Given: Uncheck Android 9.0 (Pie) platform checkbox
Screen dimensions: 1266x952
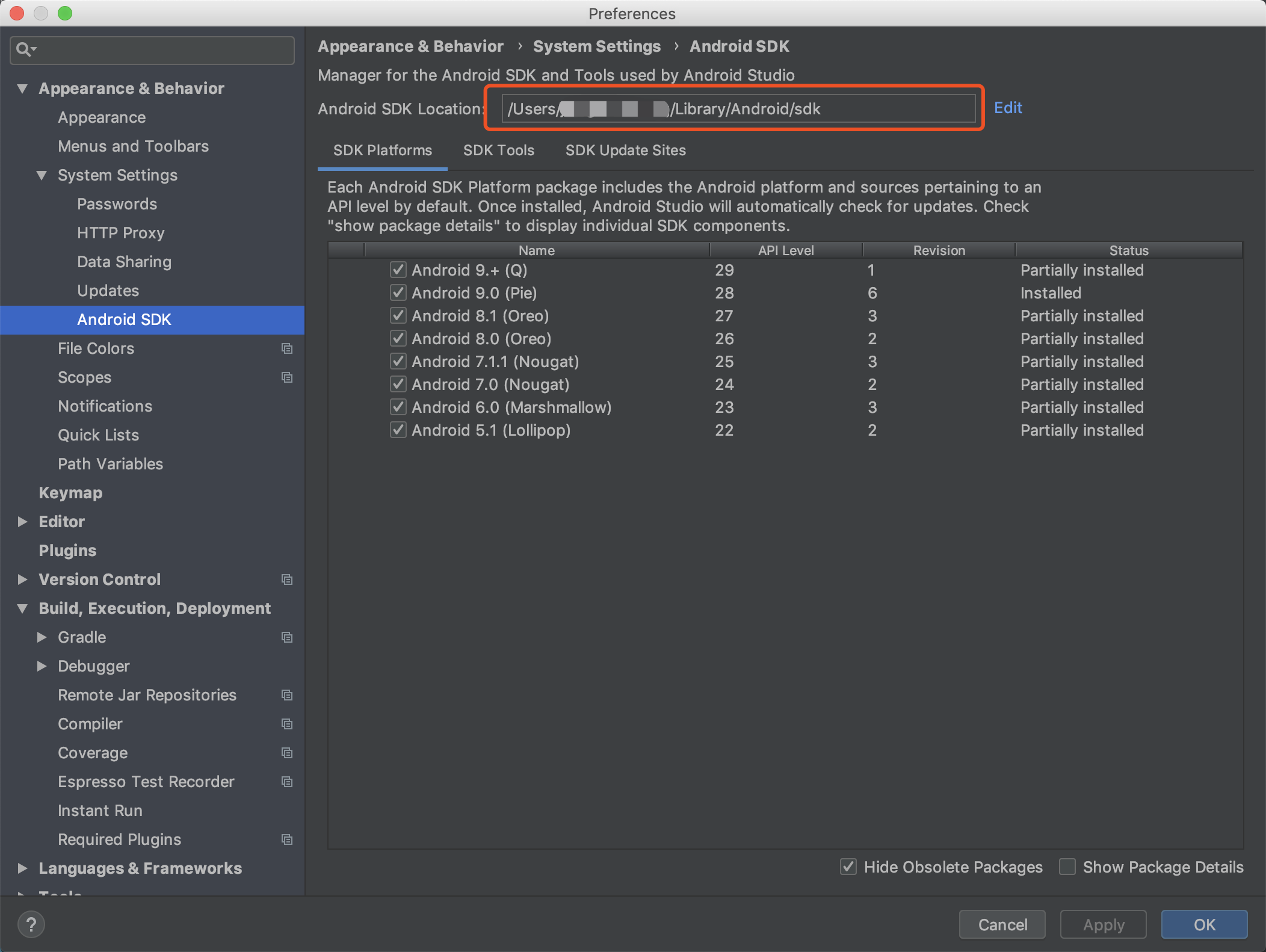Looking at the screenshot, I should [x=398, y=293].
